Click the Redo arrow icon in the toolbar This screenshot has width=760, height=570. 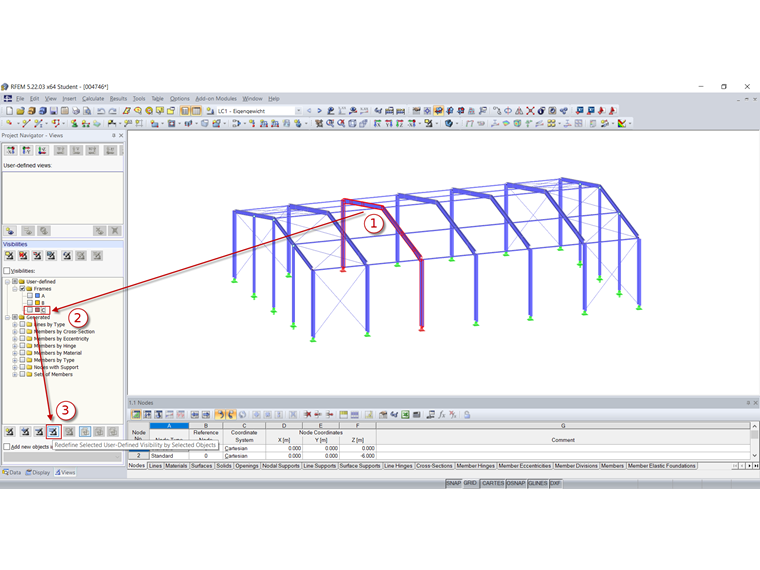112,111
